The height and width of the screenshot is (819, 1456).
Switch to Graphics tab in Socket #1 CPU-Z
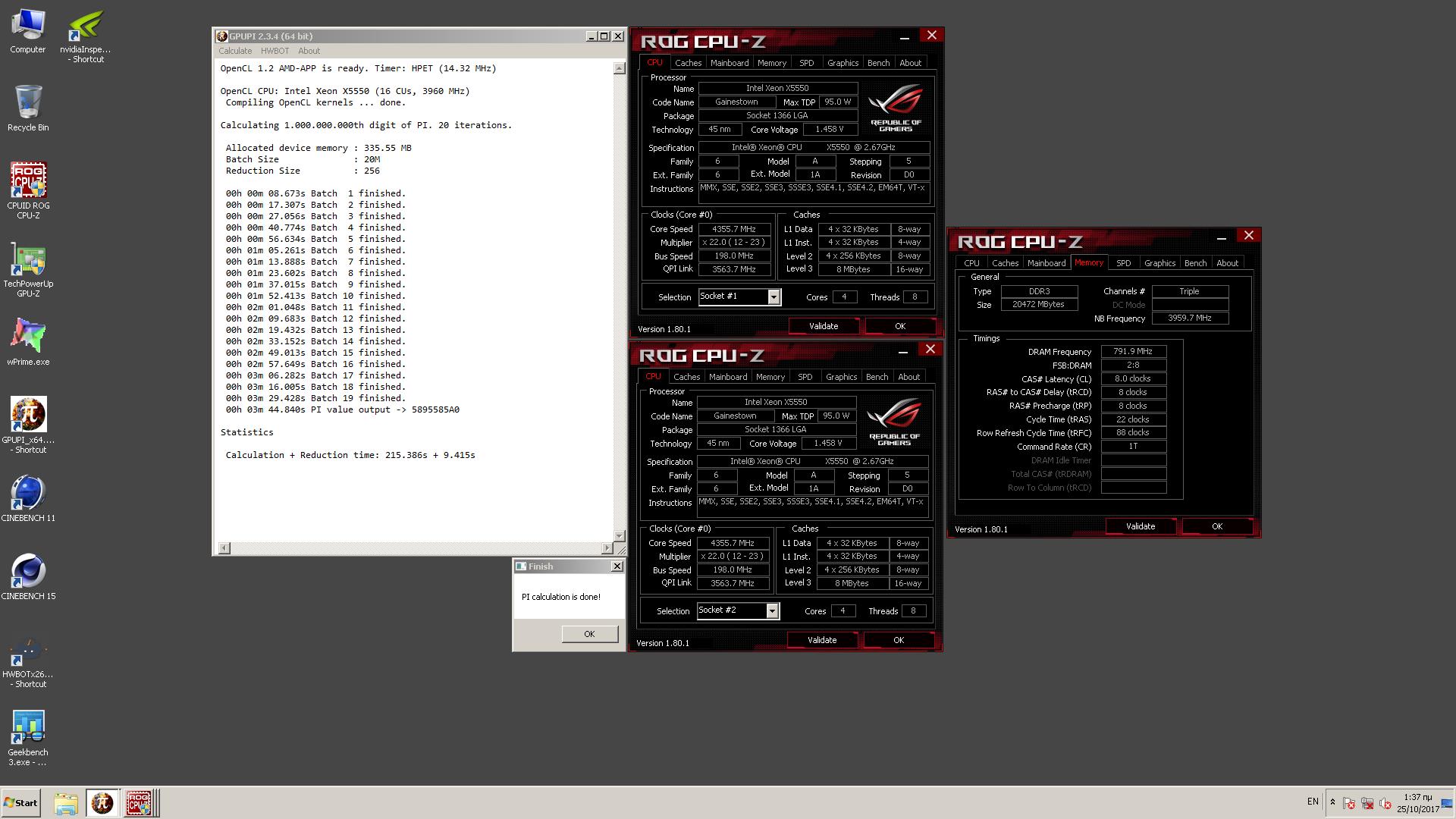843,63
